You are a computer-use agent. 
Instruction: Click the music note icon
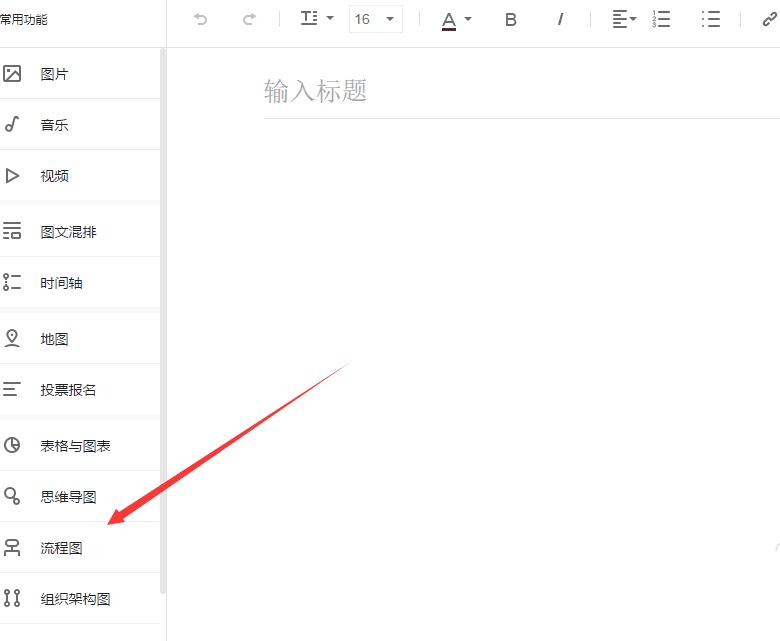click(x=12, y=124)
